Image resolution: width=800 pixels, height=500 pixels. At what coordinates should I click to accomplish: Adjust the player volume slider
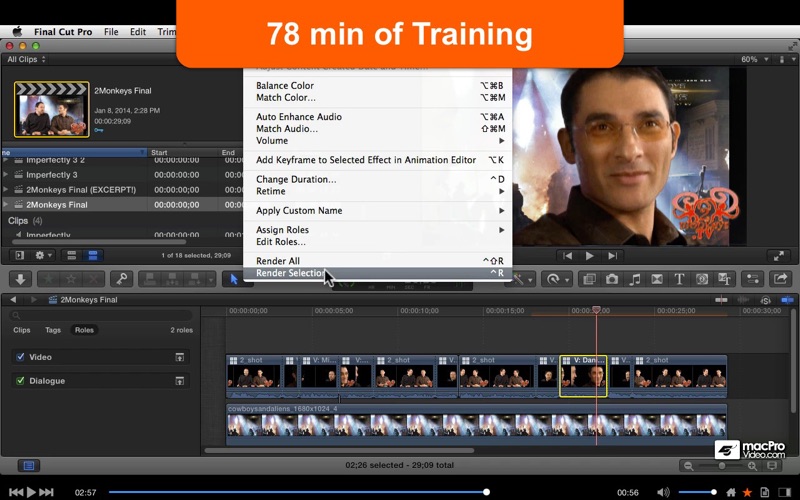(697, 492)
